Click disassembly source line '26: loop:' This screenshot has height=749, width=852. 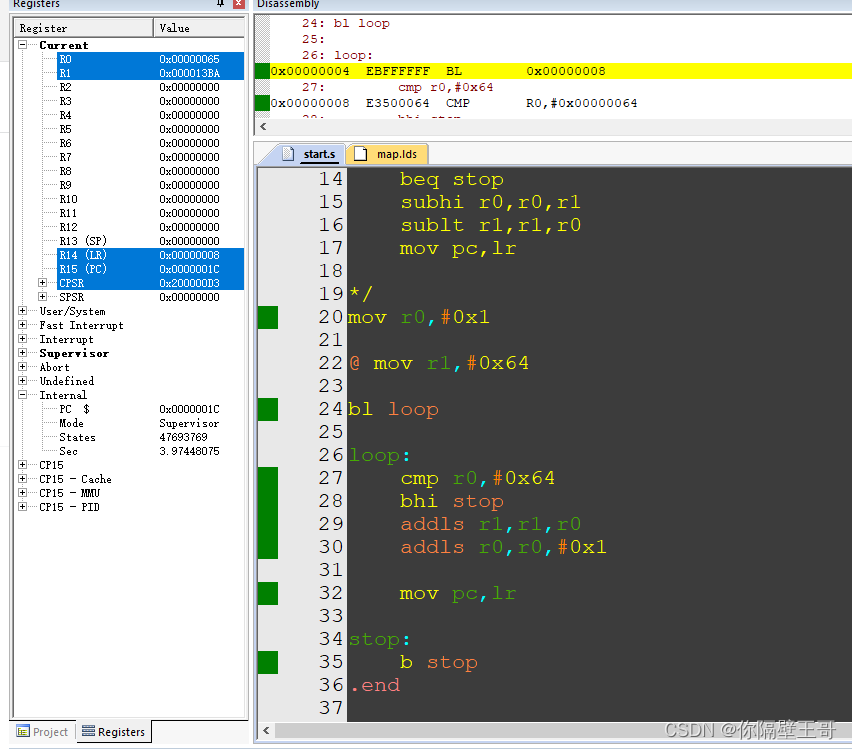(337, 55)
